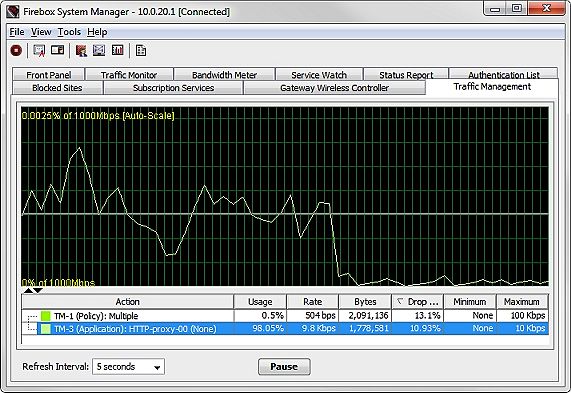
Task: Open the Performance Console chart icon
Action: tap(118, 50)
